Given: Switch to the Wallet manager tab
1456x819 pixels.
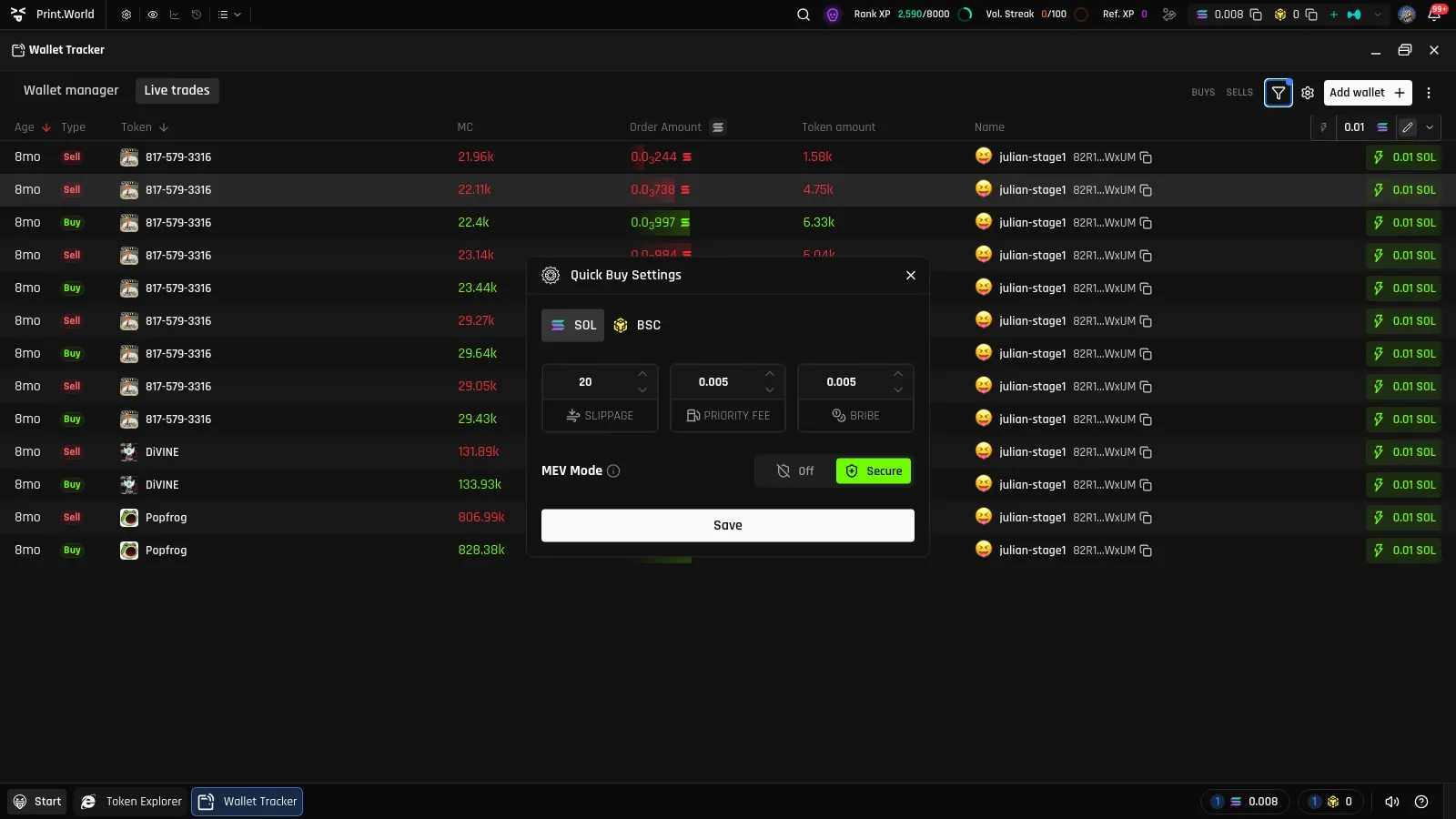Looking at the screenshot, I should (71, 90).
